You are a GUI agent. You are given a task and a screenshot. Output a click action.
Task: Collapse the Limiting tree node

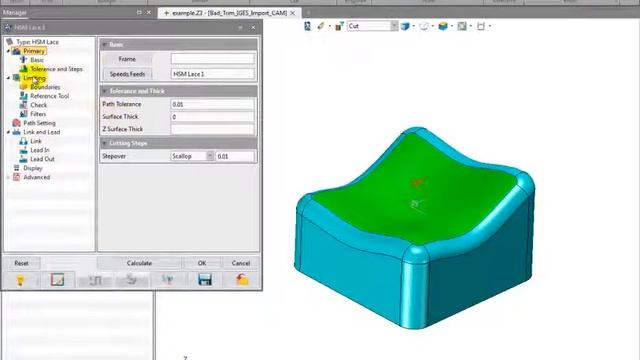click(8, 78)
